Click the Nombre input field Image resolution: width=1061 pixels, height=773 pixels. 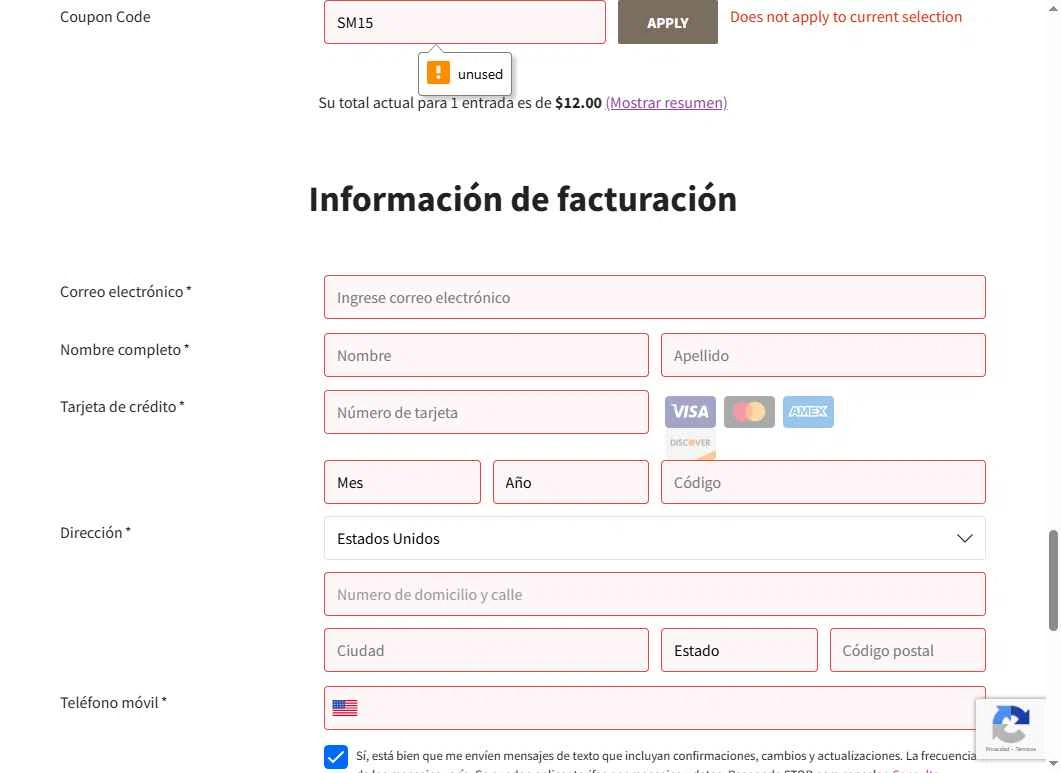coord(486,355)
